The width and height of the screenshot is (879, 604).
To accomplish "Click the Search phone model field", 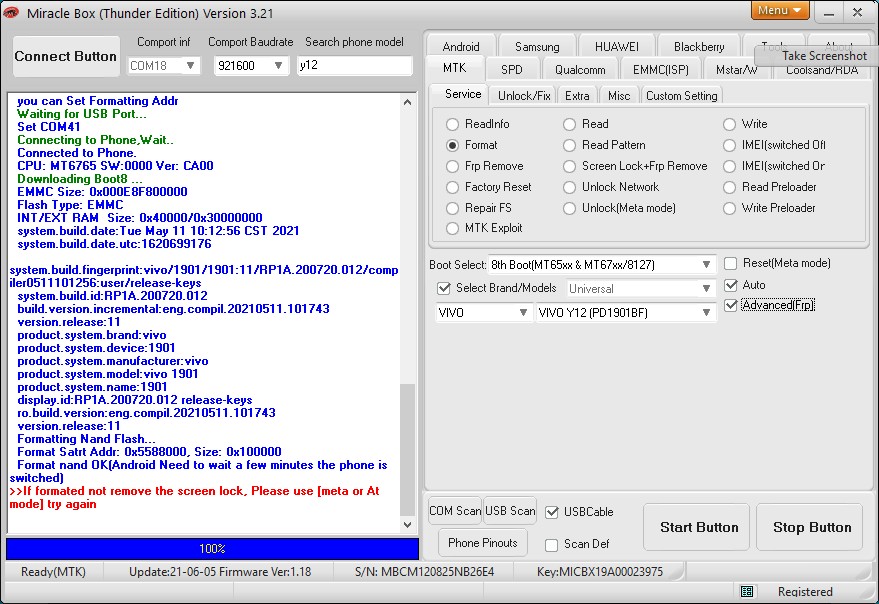I will click(354, 65).
